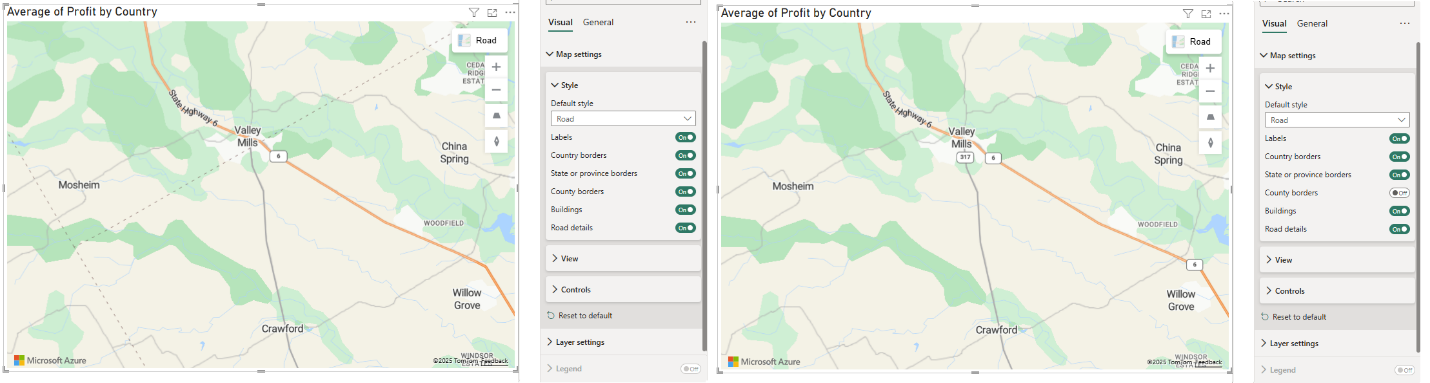Viewport: 1430px width, 383px height.
Task: Click the compass control on the right map
Action: coord(1210,142)
